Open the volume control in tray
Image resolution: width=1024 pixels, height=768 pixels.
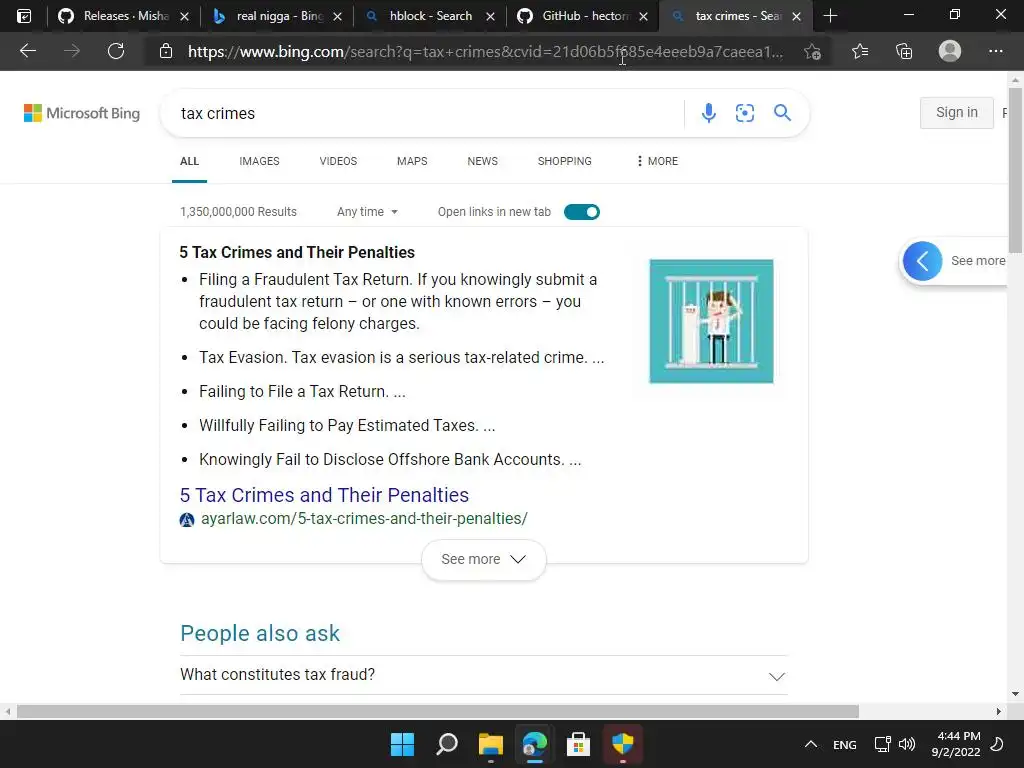907,744
